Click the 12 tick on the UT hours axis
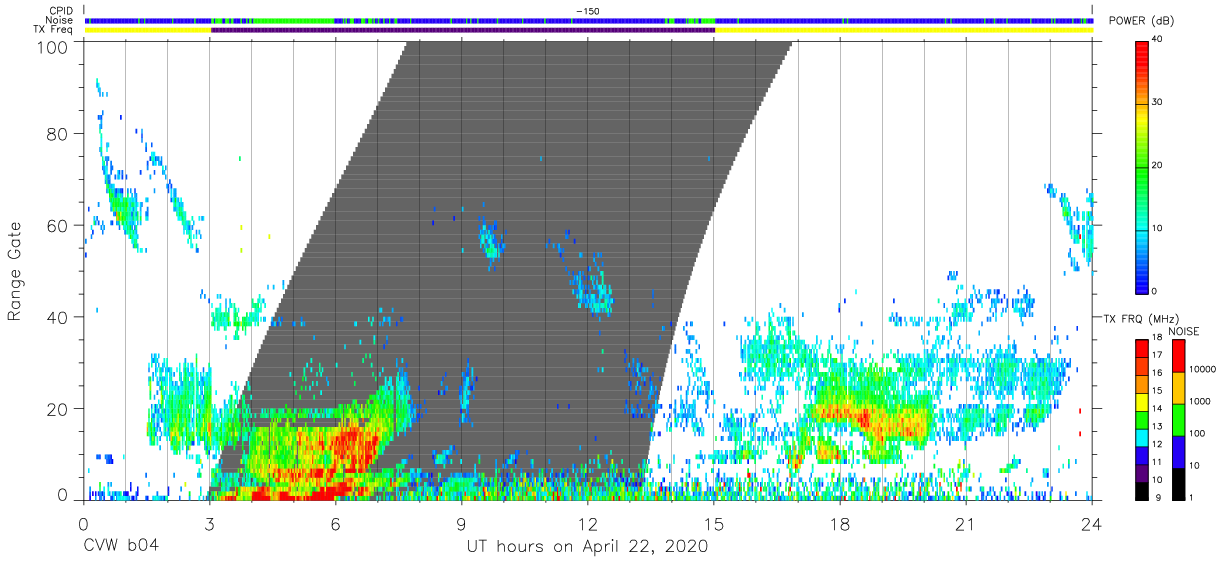 pos(587,524)
